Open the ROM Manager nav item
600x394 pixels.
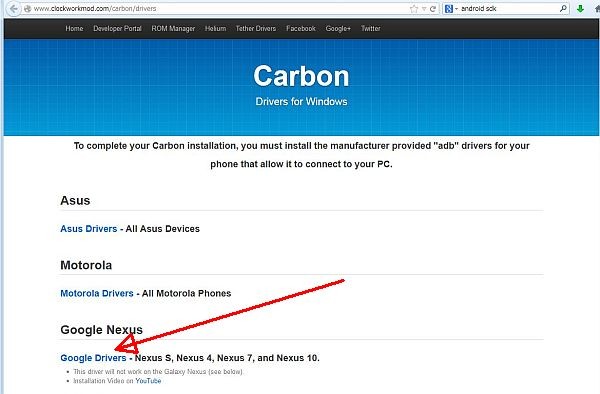(173, 28)
